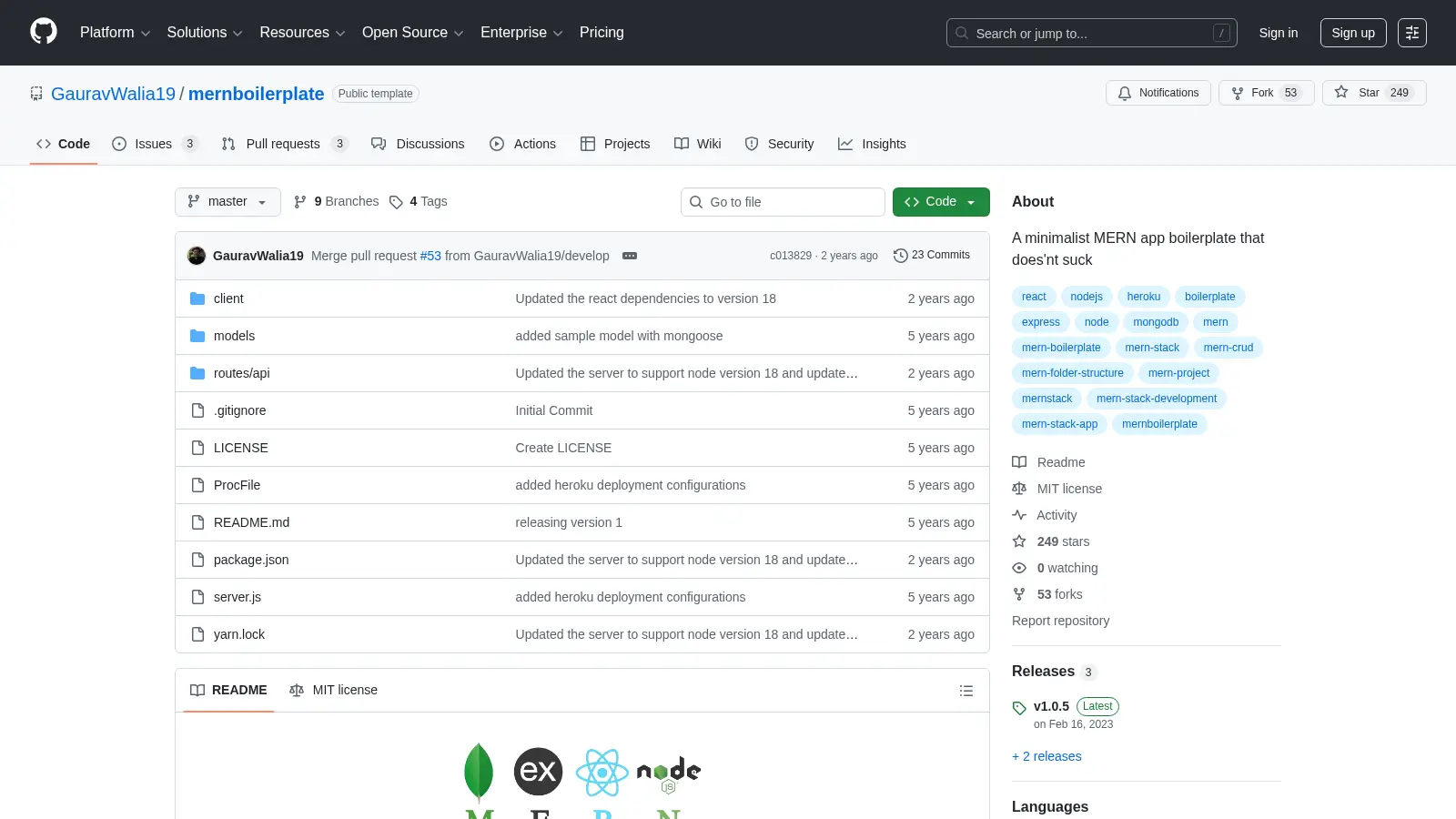The image size is (1456, 819).
Task: Star the mernboilerplate repository
Action: 1373,93
